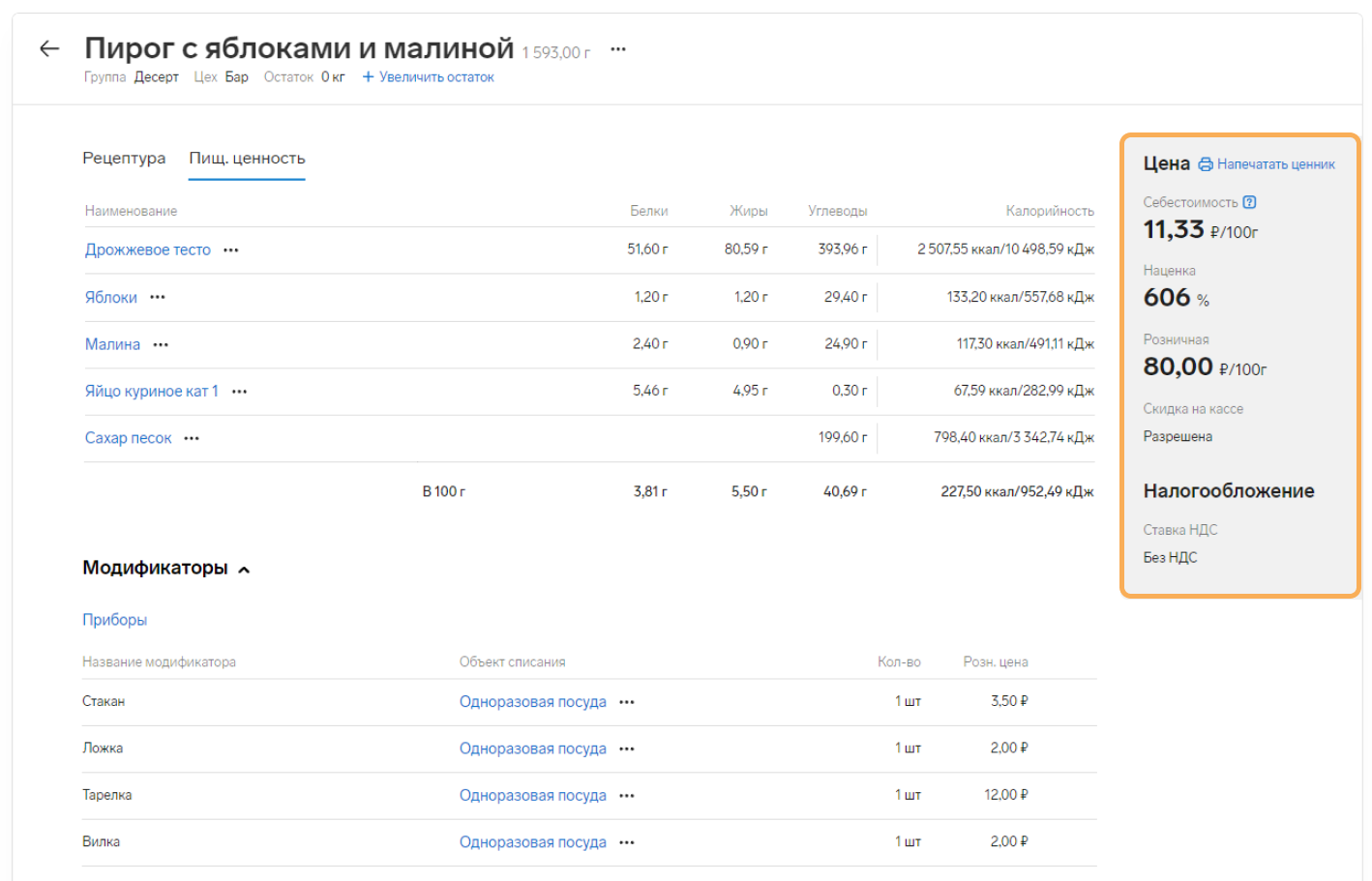Open the three-dot menu for Яблоки

click(x=158, y=297)
